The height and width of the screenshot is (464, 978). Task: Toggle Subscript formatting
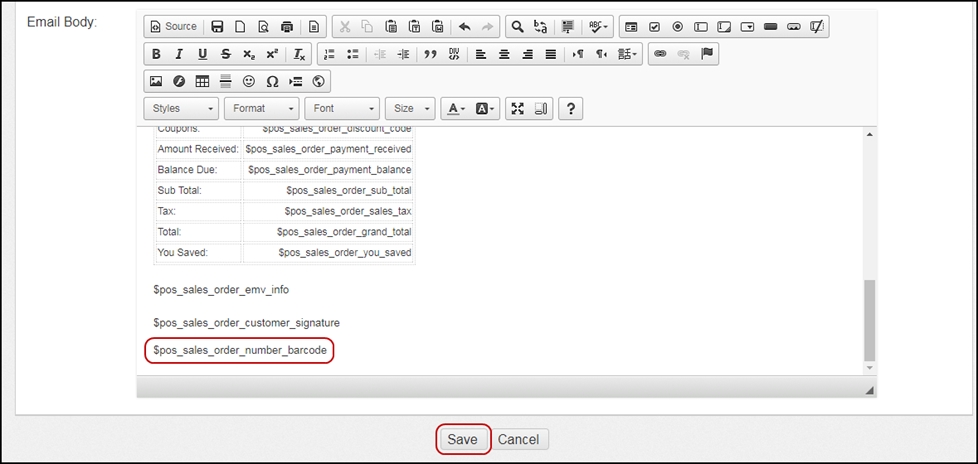tap(249, 54)
